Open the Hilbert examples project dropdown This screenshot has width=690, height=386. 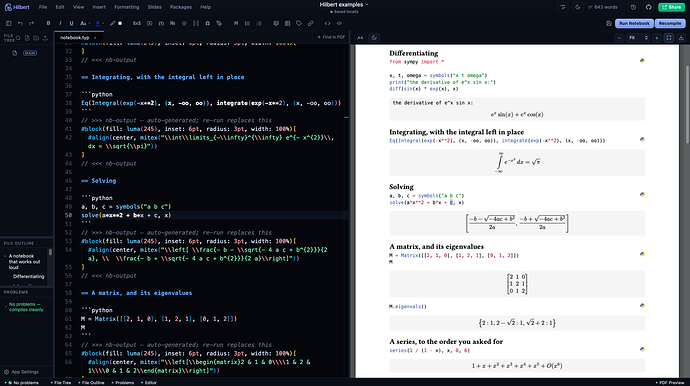click(344, 5)
